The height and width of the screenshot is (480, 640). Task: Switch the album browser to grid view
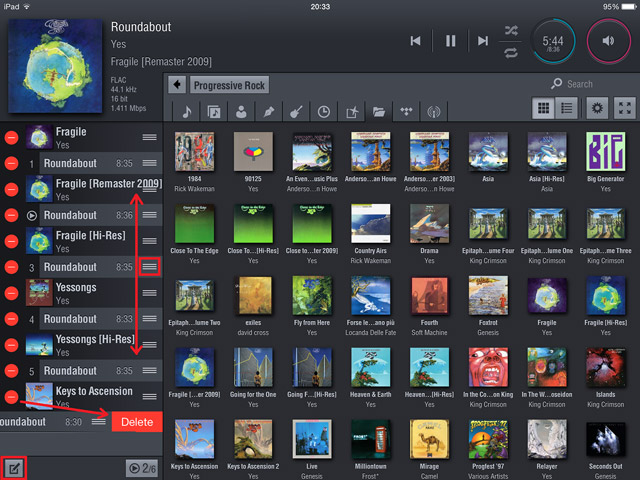(x=544, y=108)
